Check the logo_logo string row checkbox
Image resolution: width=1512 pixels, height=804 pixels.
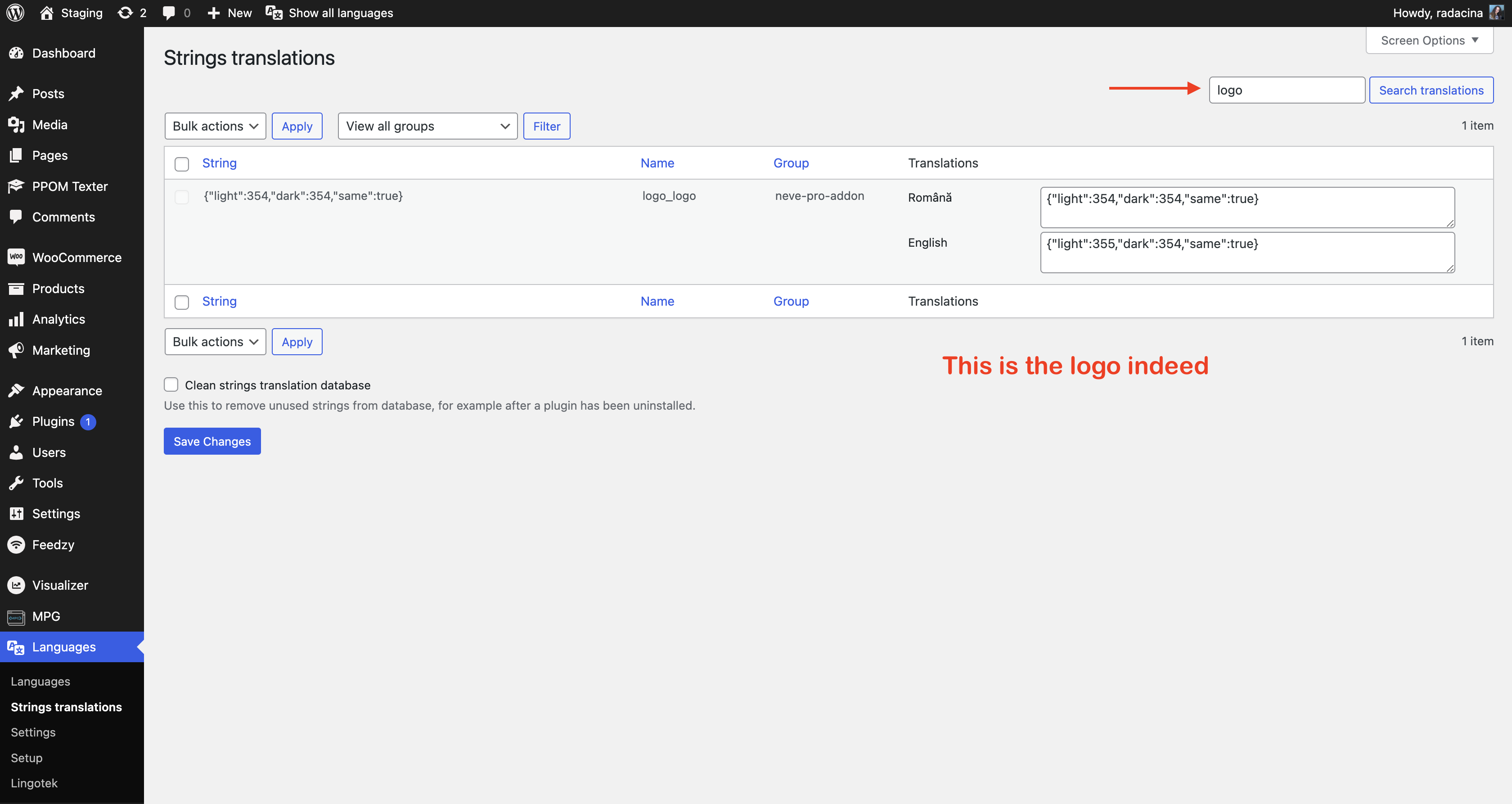tap(182, 197)
